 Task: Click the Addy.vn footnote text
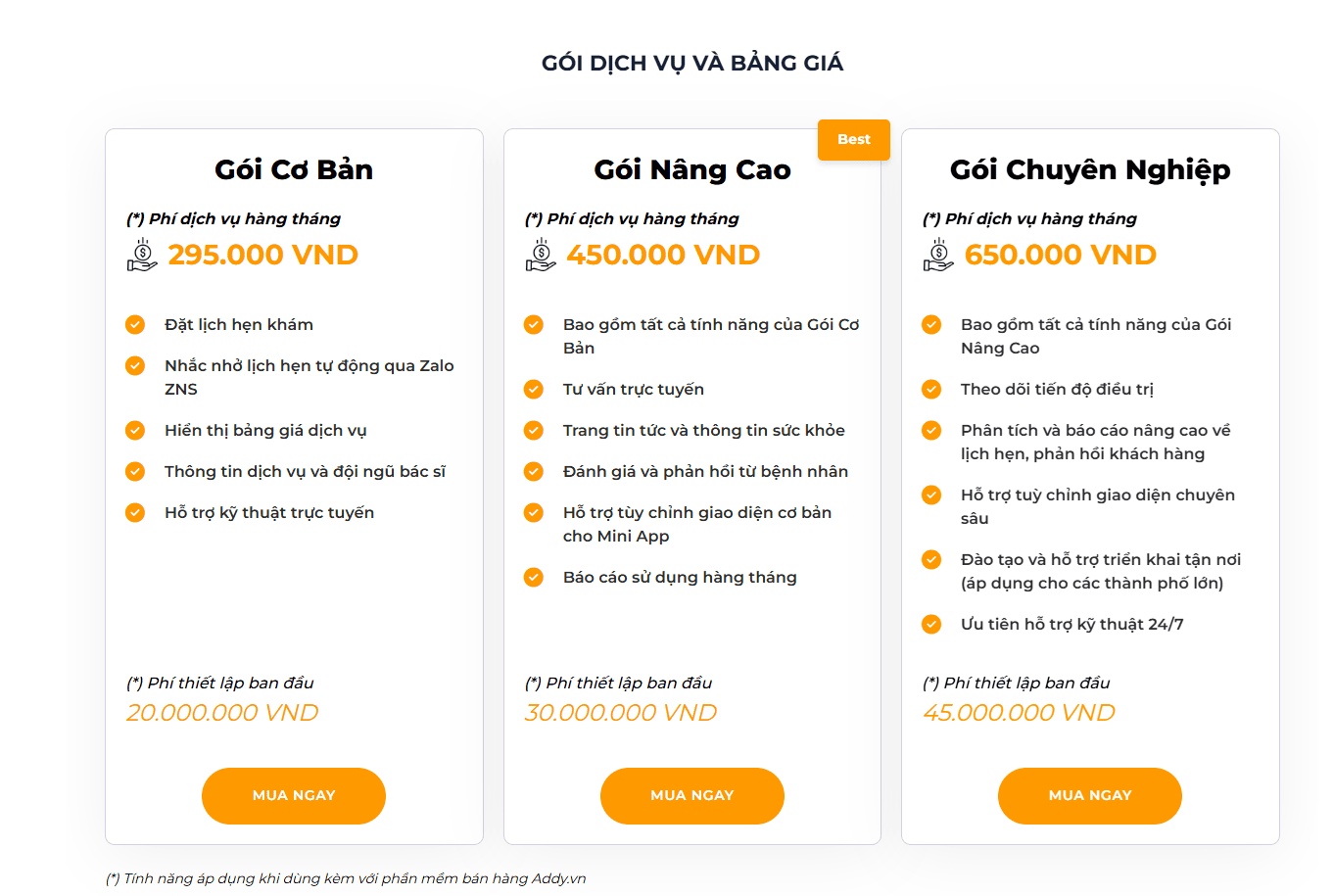pyautogui.click(x=346, y=878)
